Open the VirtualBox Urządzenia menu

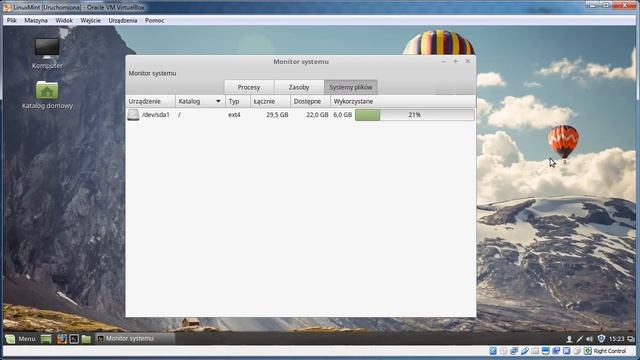pyautogui.click(x=123, y=20)
